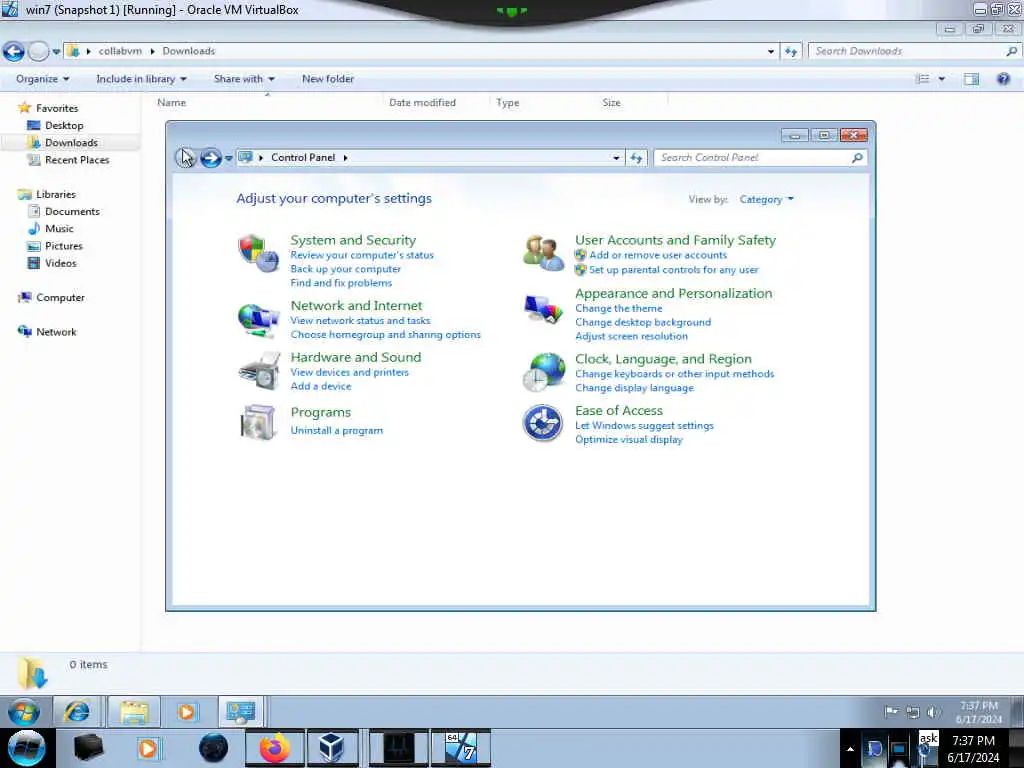Screen dimensions: 1024x768
Task: Click View network status and tasks
Action: tap(360, 321)
